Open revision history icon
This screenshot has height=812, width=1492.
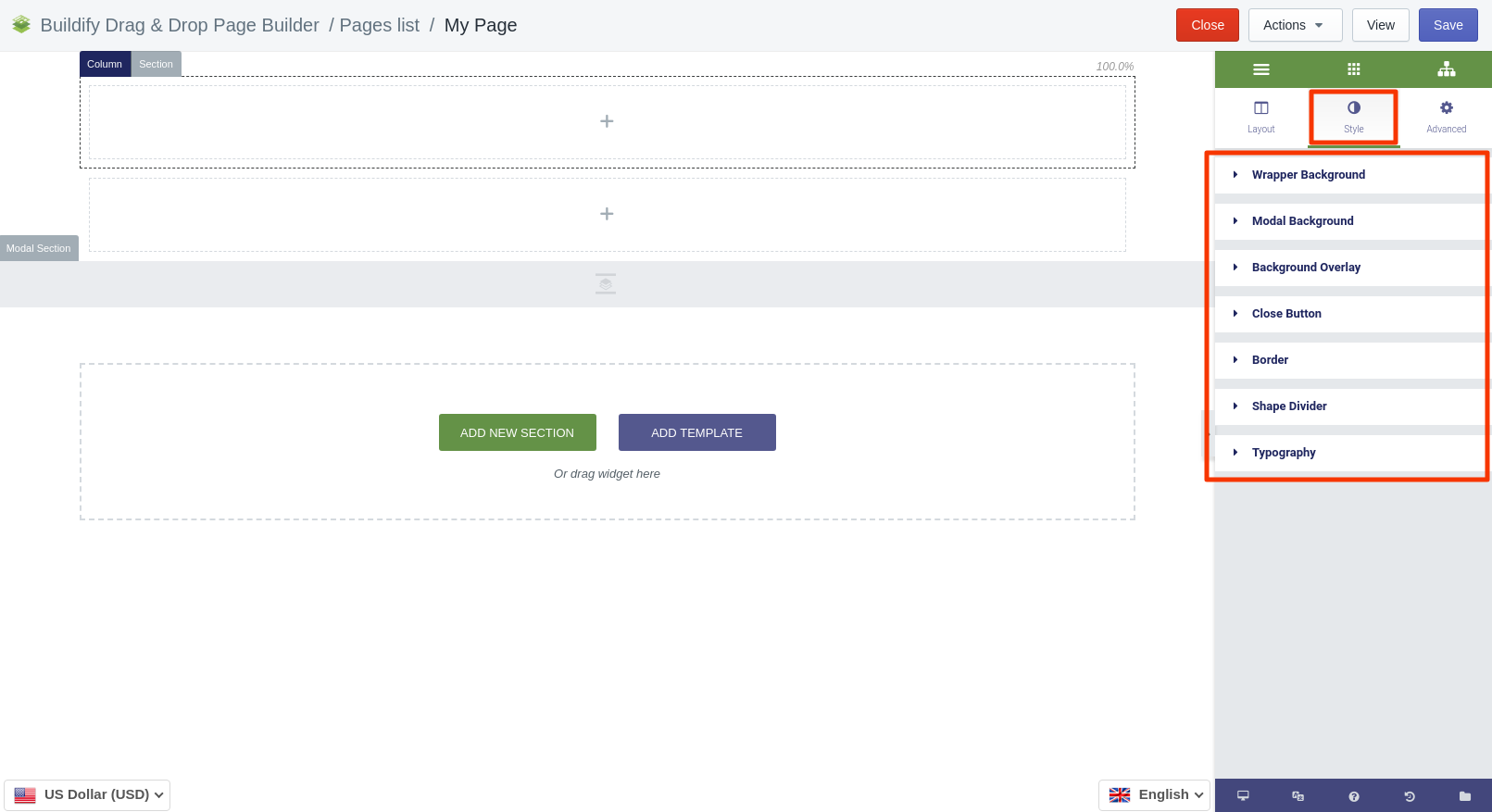1409,796
